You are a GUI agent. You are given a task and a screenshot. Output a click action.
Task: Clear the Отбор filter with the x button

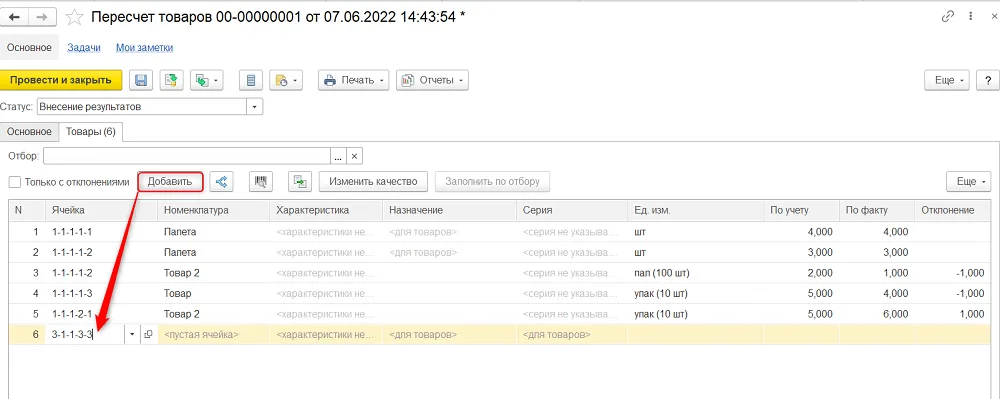[x=355, y=156]
